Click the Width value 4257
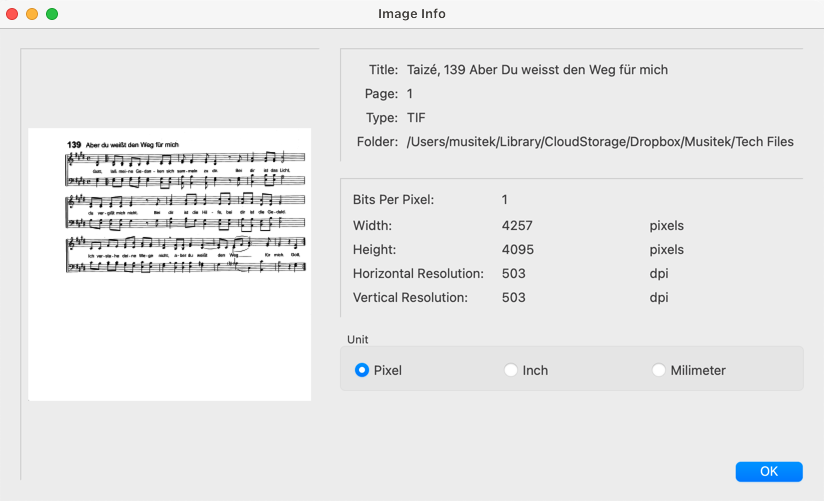This screenshot has width=824, height=501. 517,226
